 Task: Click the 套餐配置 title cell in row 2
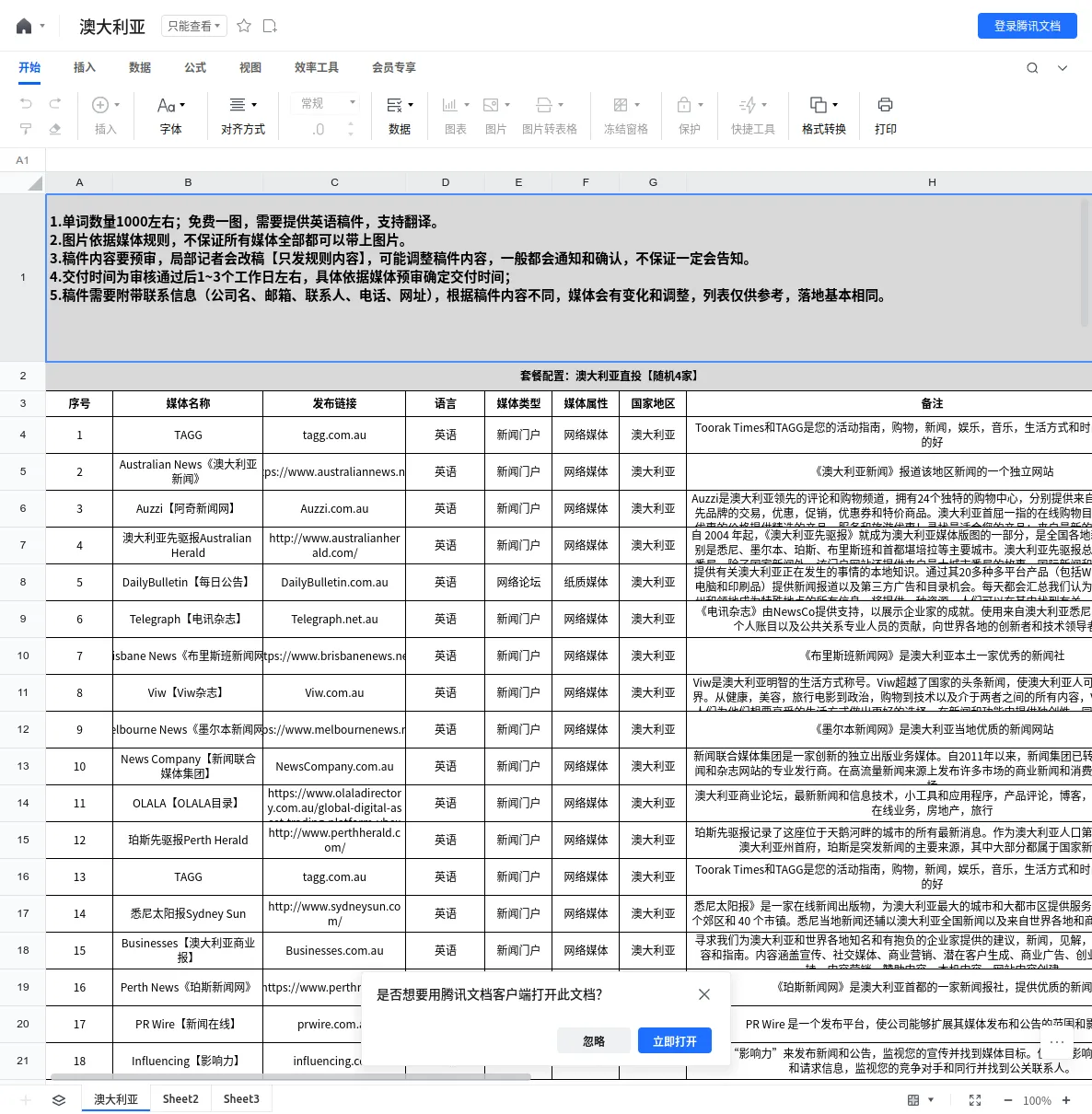click(608, 376)
